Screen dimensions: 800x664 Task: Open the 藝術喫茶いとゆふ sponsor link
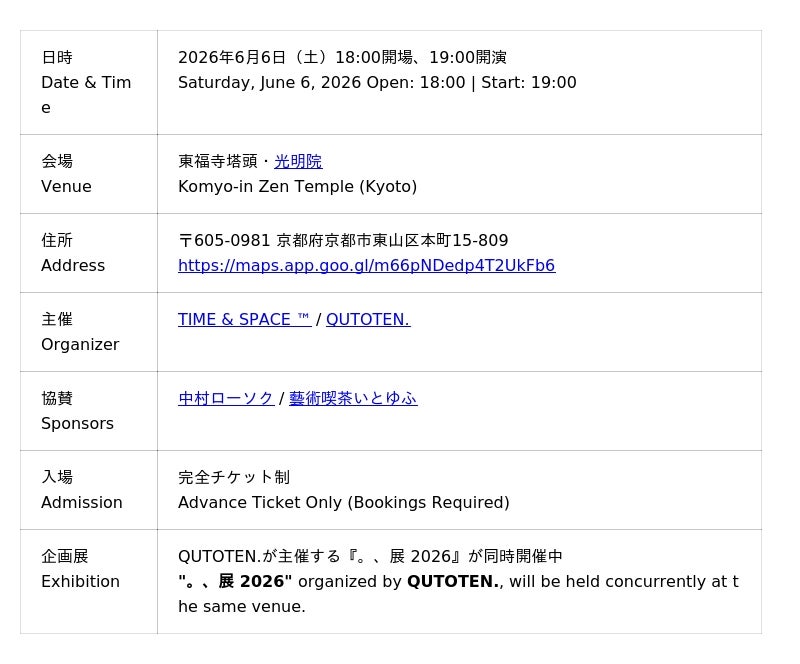coord(353,398)
